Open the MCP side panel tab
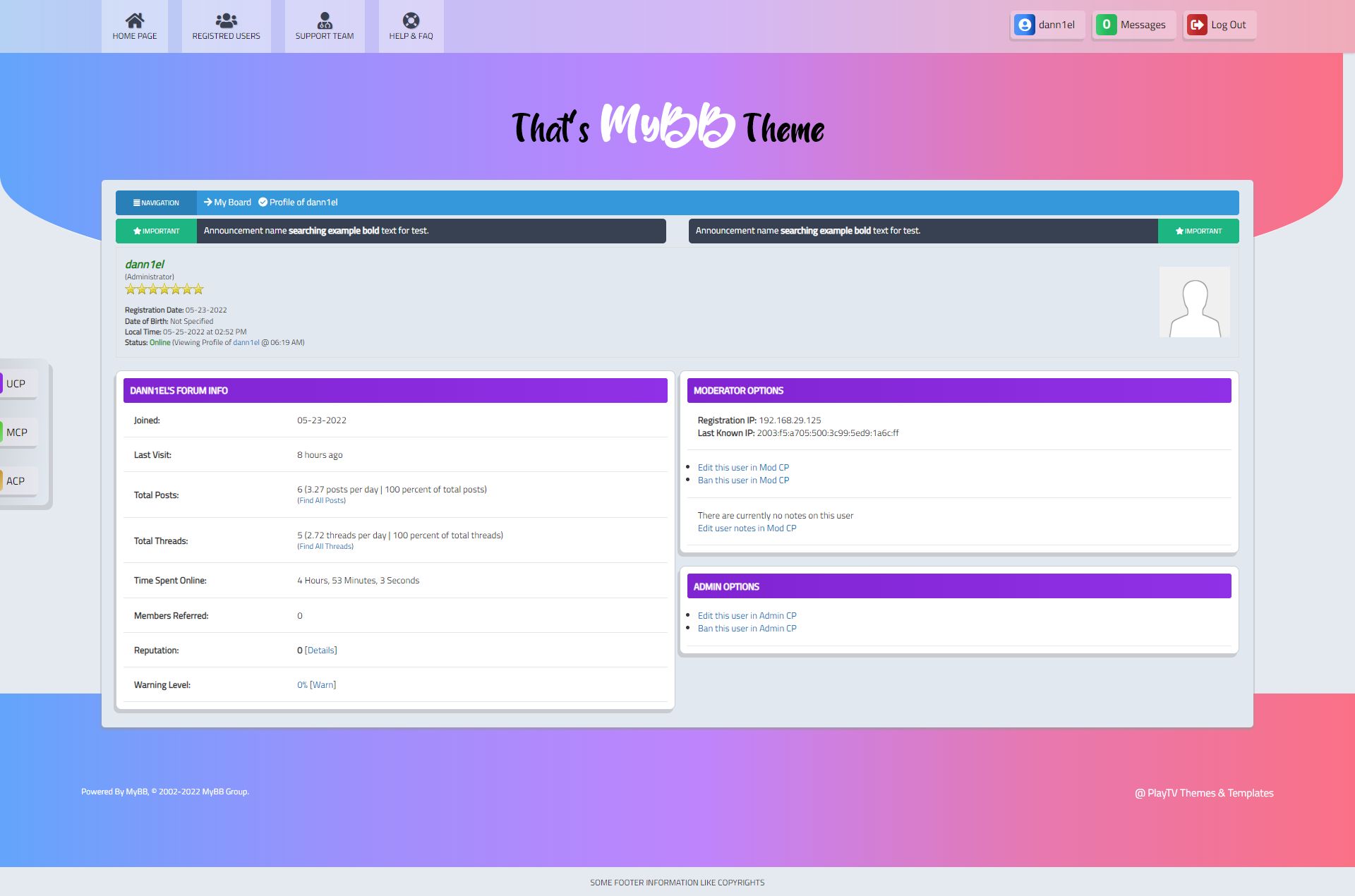Viewport: 1355px width, 896px height. tap(18, 432)
